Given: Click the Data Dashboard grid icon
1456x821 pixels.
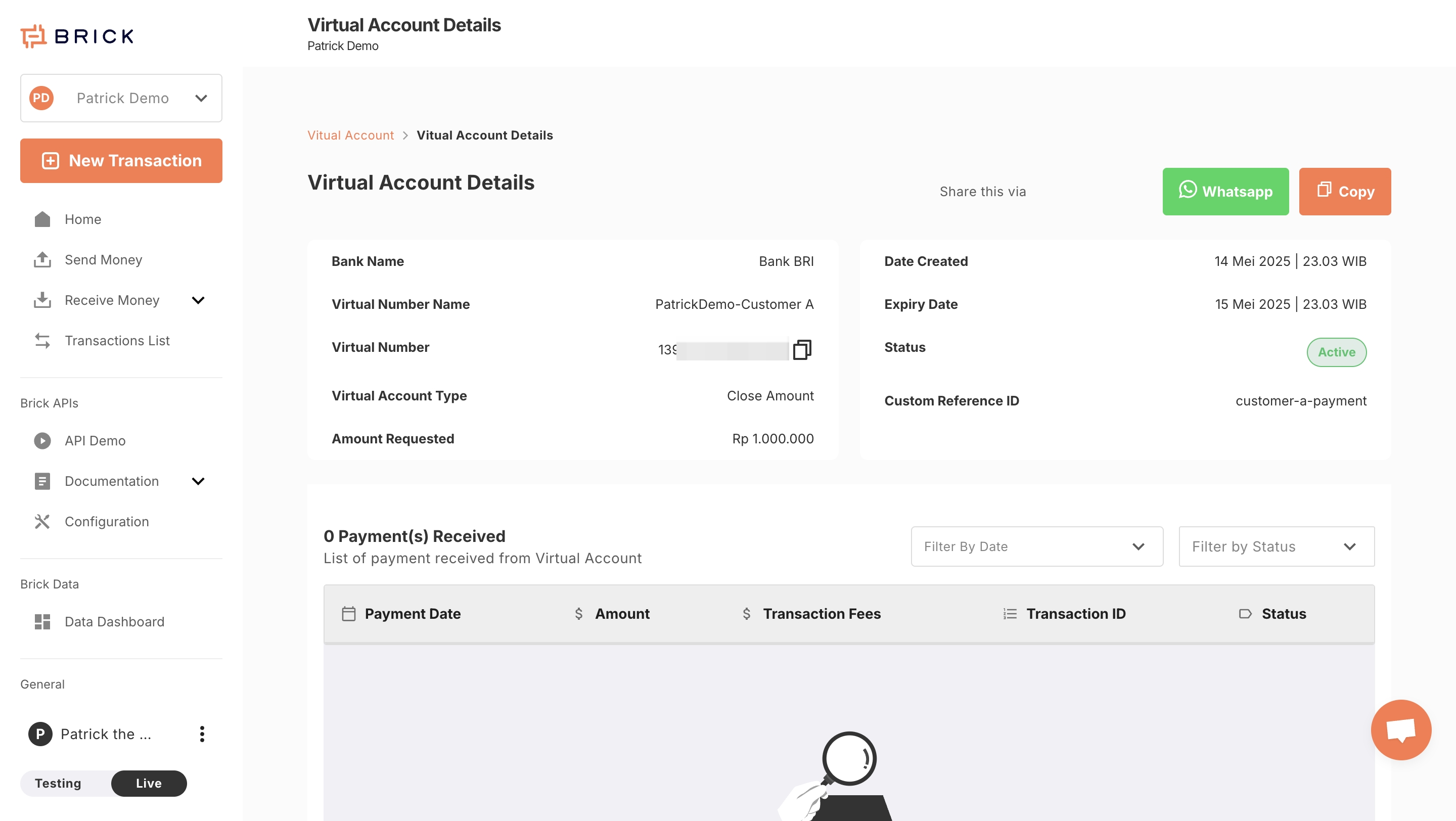Looking at the screenshot, I should pyautogui.click(x=42, y=621).
